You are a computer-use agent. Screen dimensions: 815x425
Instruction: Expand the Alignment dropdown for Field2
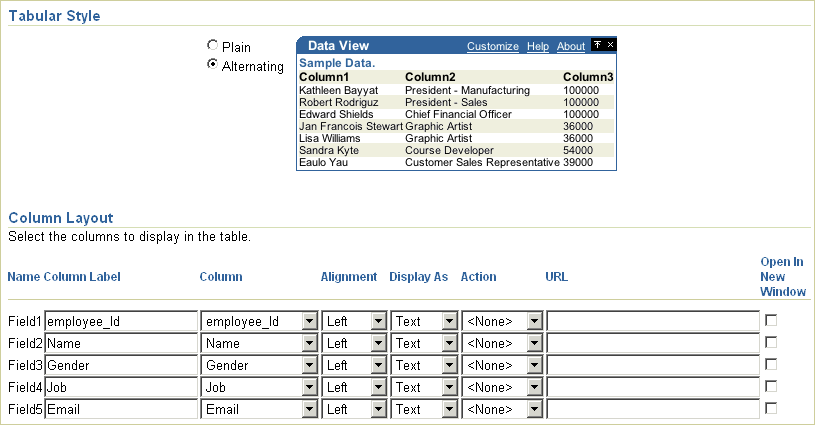(378, 344)
